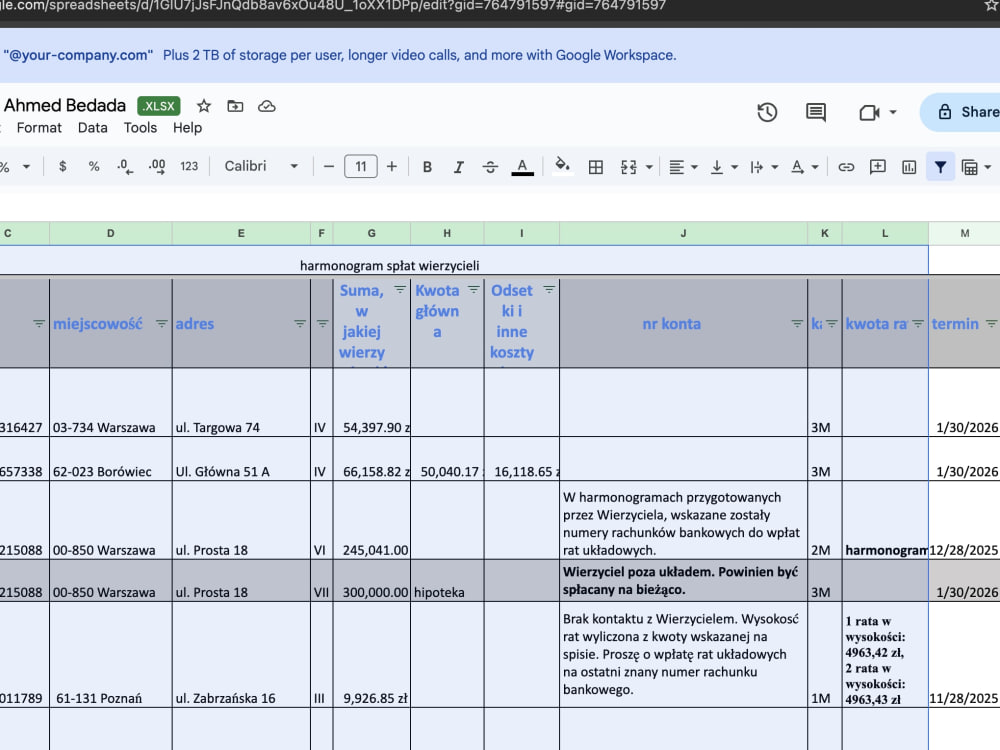Click the Share button
1000x750 pixels.
click(963, 112)
